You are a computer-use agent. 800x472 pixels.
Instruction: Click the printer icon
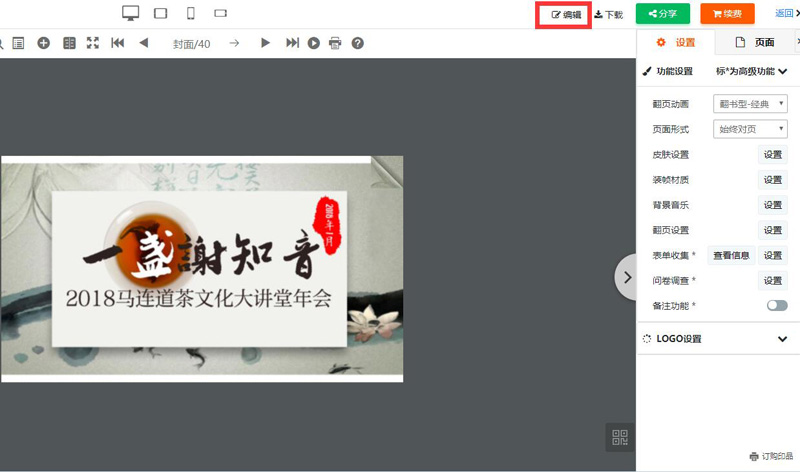(x=335, y=43)
